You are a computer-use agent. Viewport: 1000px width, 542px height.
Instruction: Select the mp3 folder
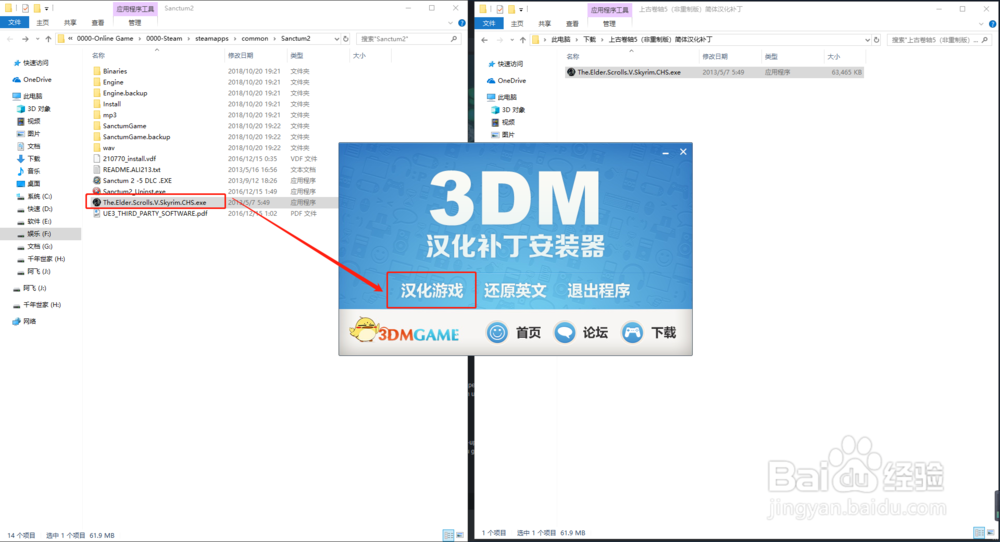click(x=110, y=115)
